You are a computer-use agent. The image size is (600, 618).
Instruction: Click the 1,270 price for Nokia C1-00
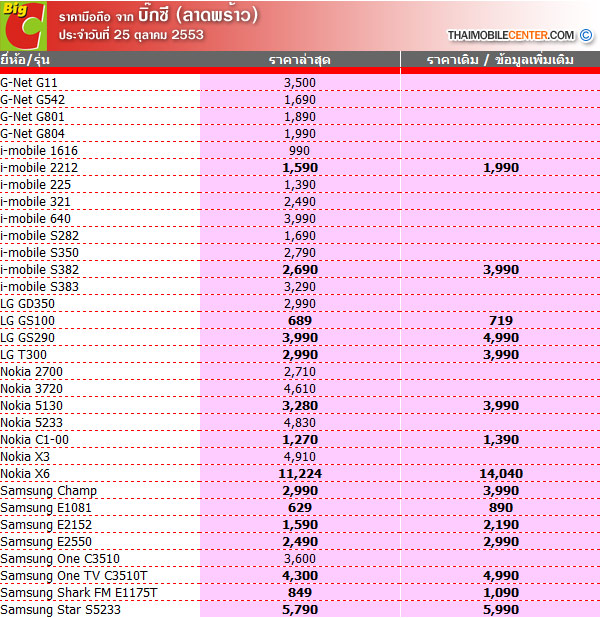tap(300, 439)
